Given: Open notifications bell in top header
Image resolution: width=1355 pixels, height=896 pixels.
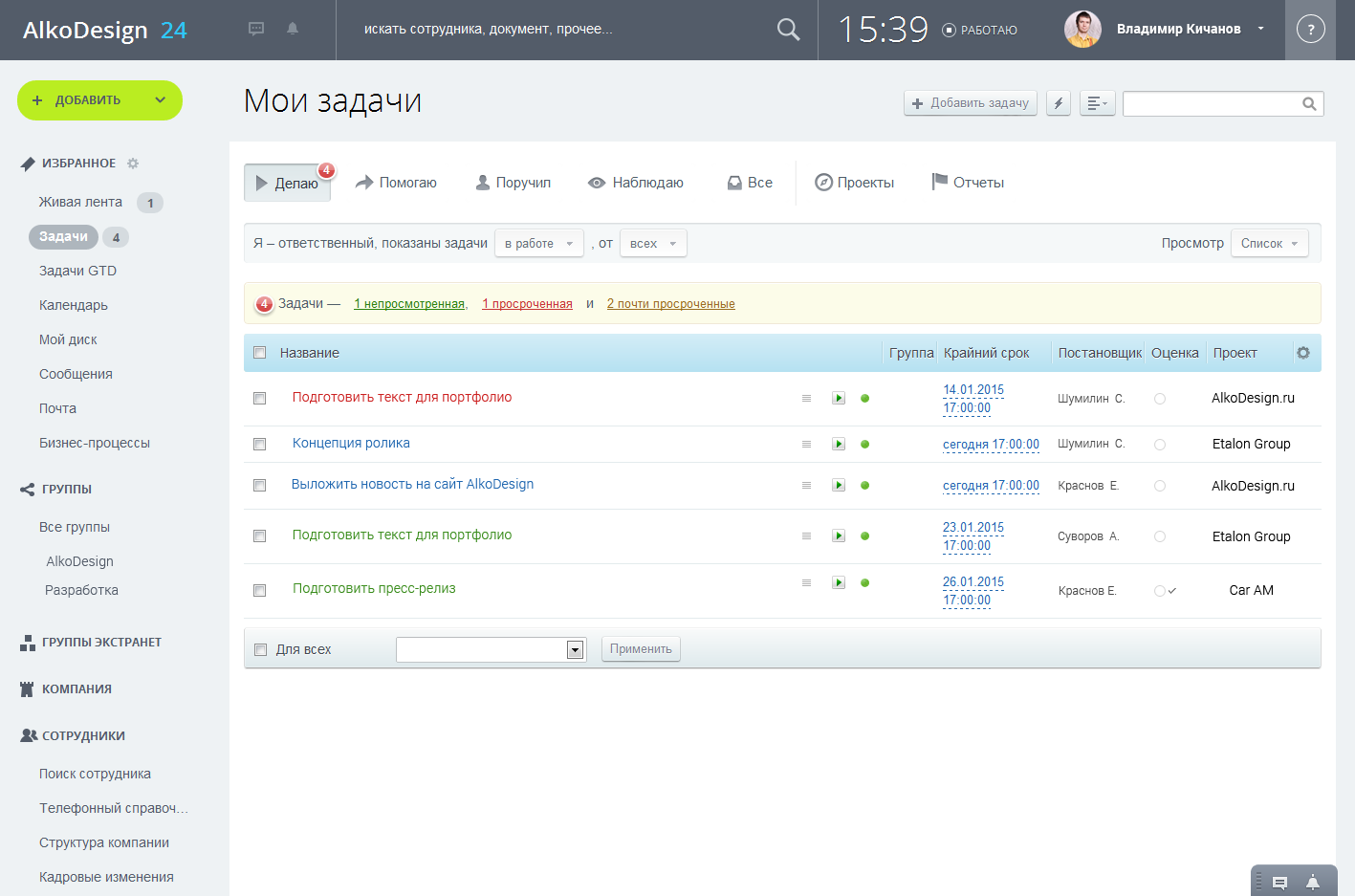Looking at the screenshot, I should [293, 29].
